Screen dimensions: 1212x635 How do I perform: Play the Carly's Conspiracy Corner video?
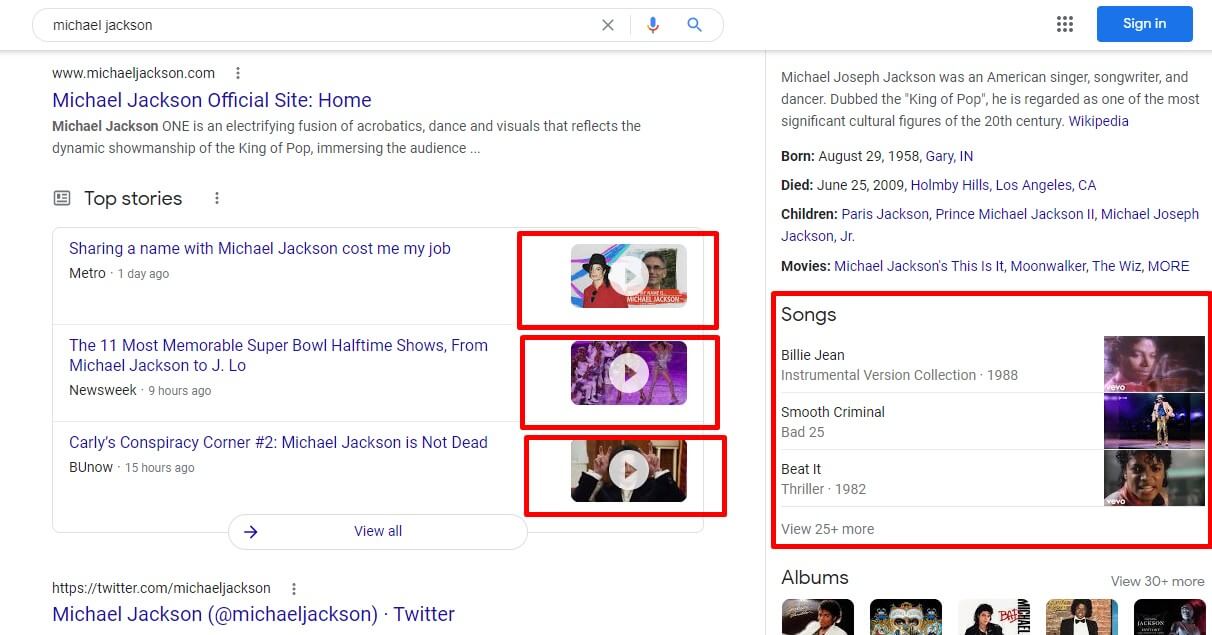click(x=629, y=470)
